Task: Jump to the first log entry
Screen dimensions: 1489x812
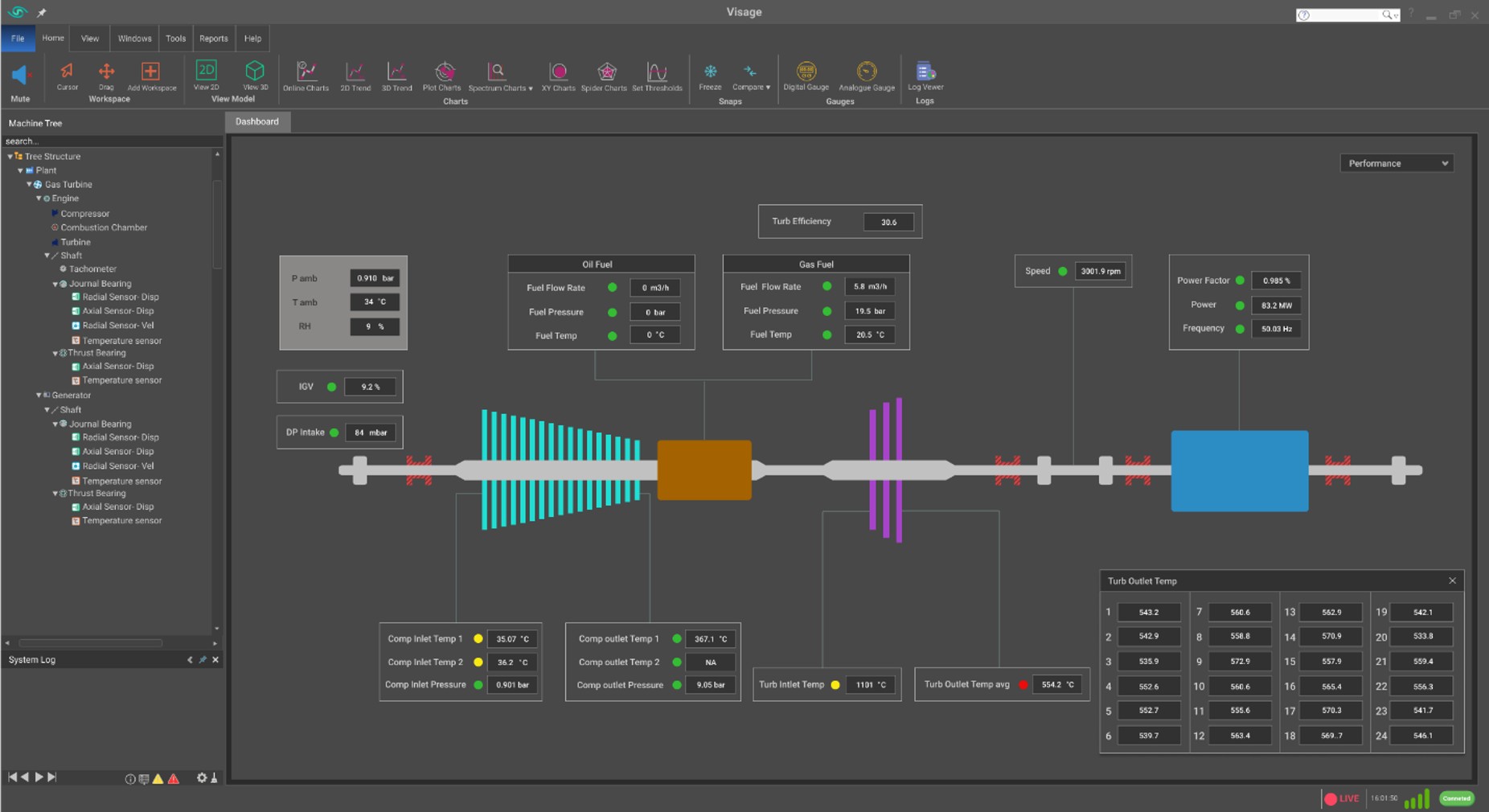Action: (12, 777)
